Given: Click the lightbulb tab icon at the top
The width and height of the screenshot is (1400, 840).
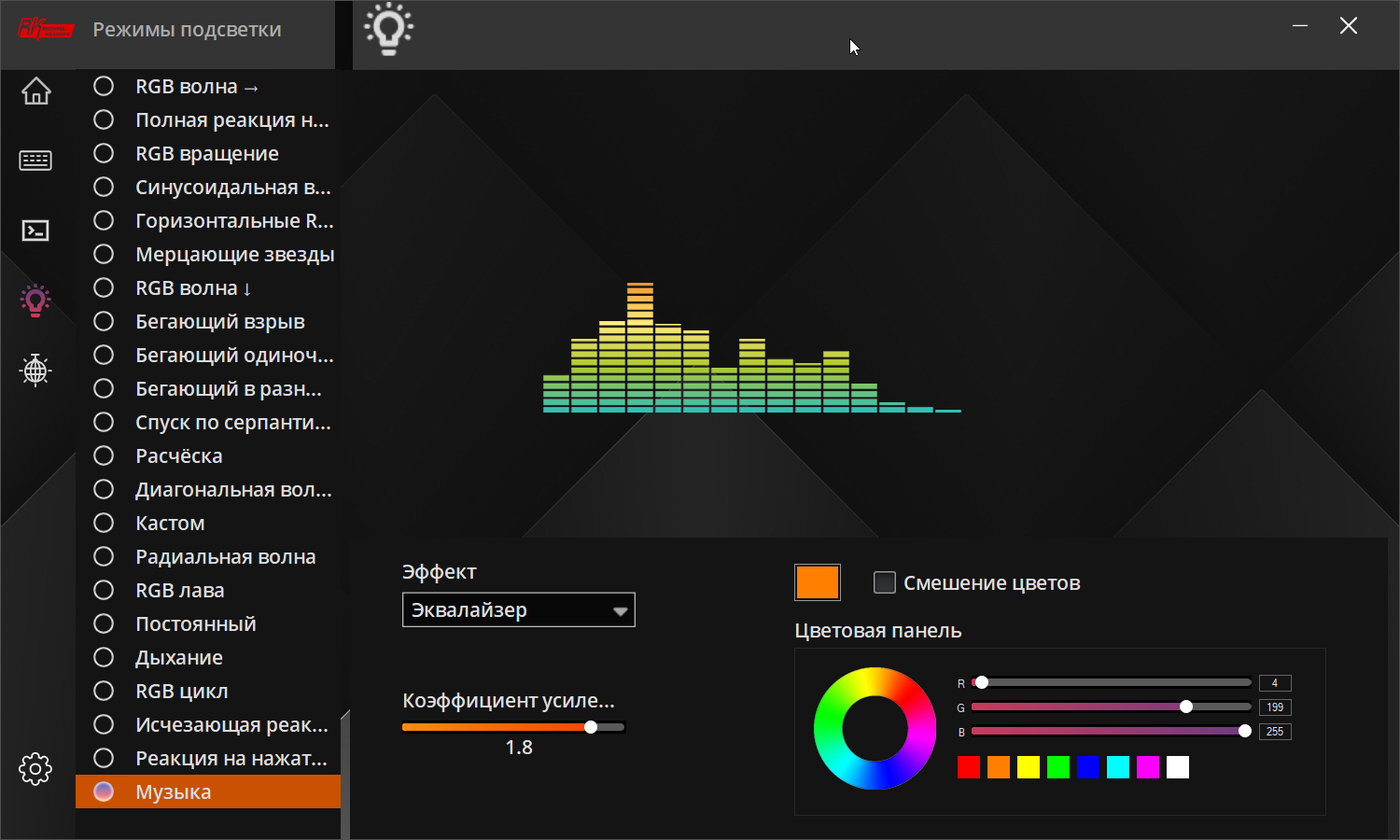Looking at the screenshot, I should pos(389,29).
